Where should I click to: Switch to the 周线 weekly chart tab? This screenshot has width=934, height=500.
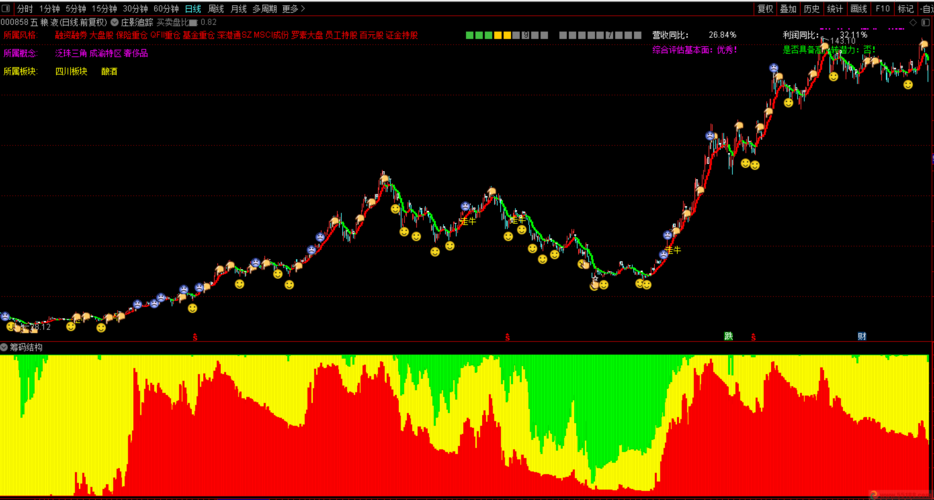coord(216,8)
